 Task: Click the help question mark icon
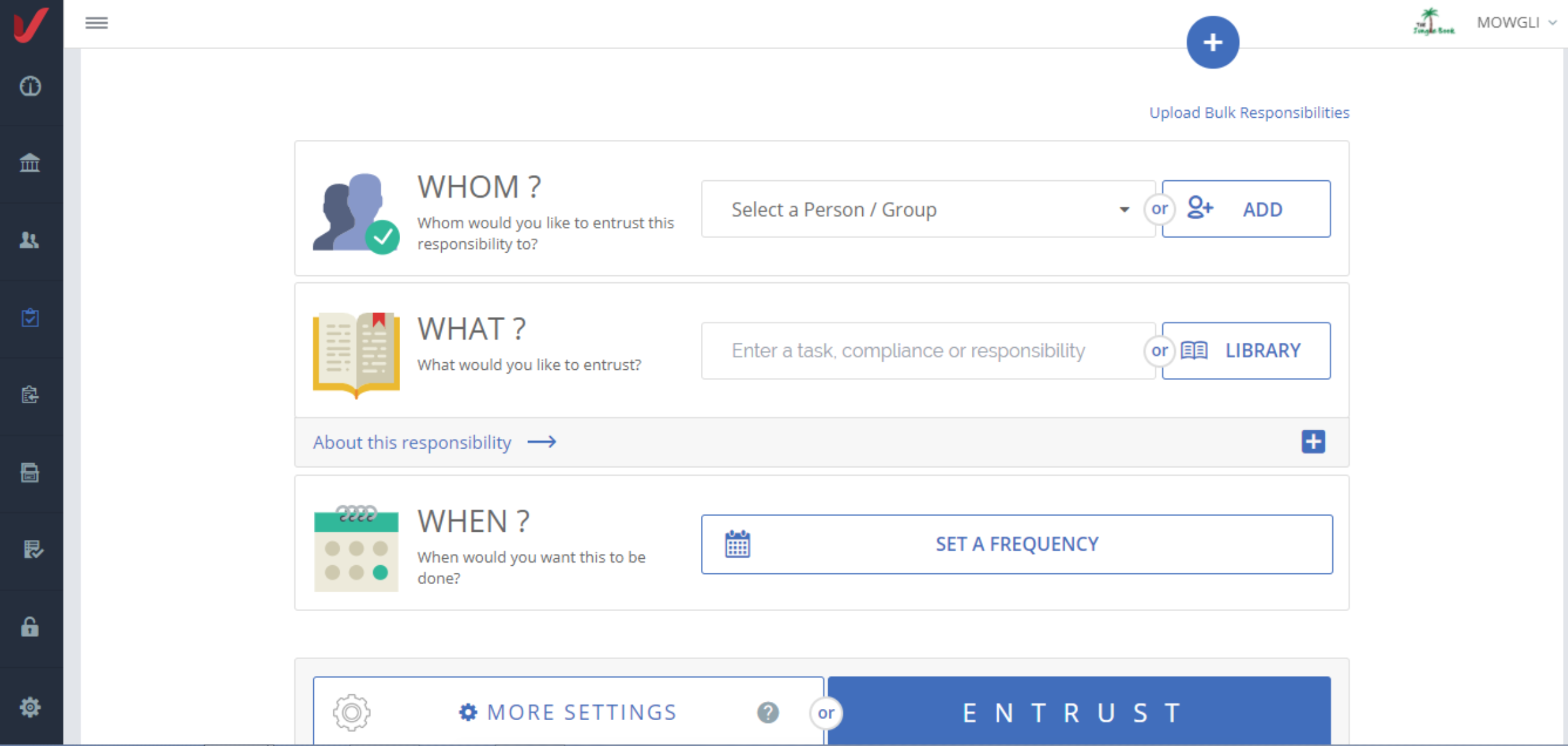click(x=768, y=713)
